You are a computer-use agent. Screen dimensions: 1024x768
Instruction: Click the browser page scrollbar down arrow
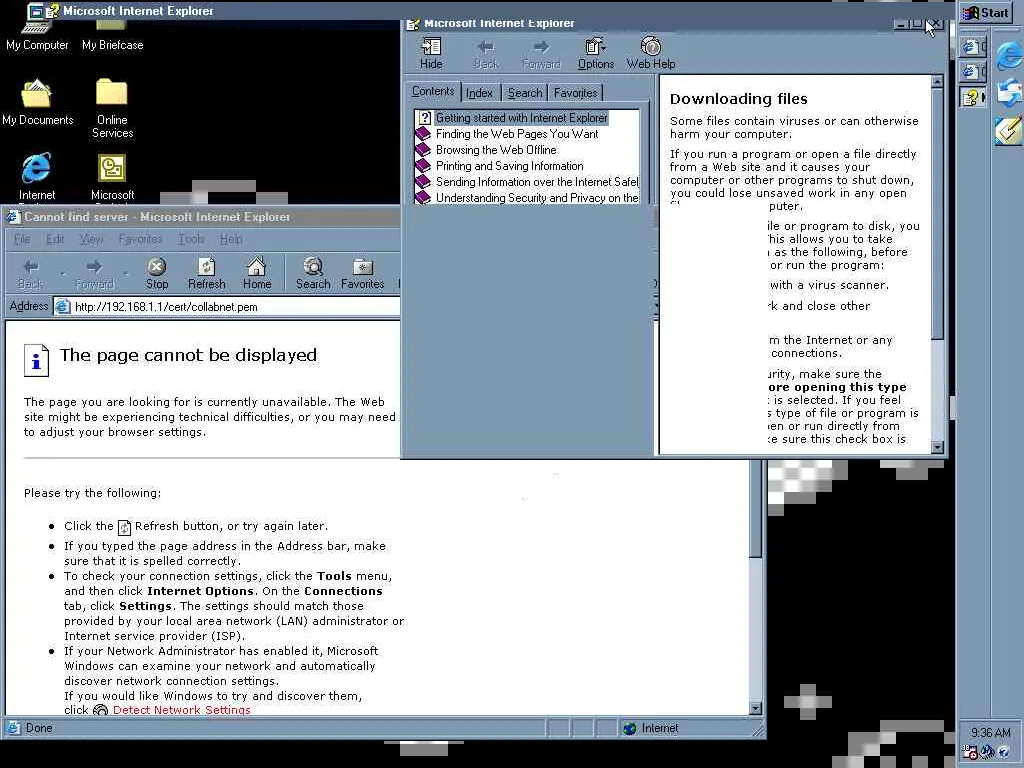point(756,708)
